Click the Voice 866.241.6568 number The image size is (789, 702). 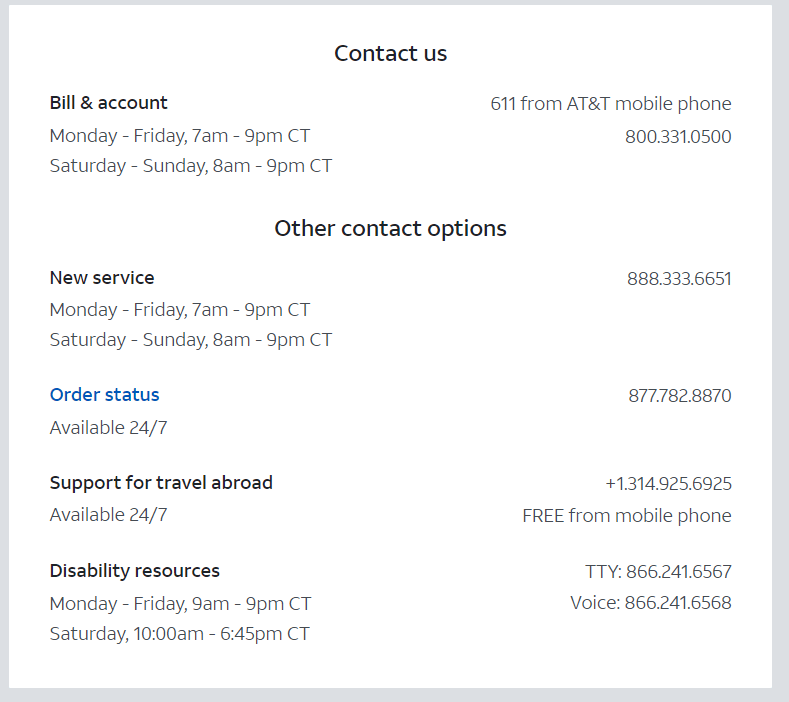(651, 603)
